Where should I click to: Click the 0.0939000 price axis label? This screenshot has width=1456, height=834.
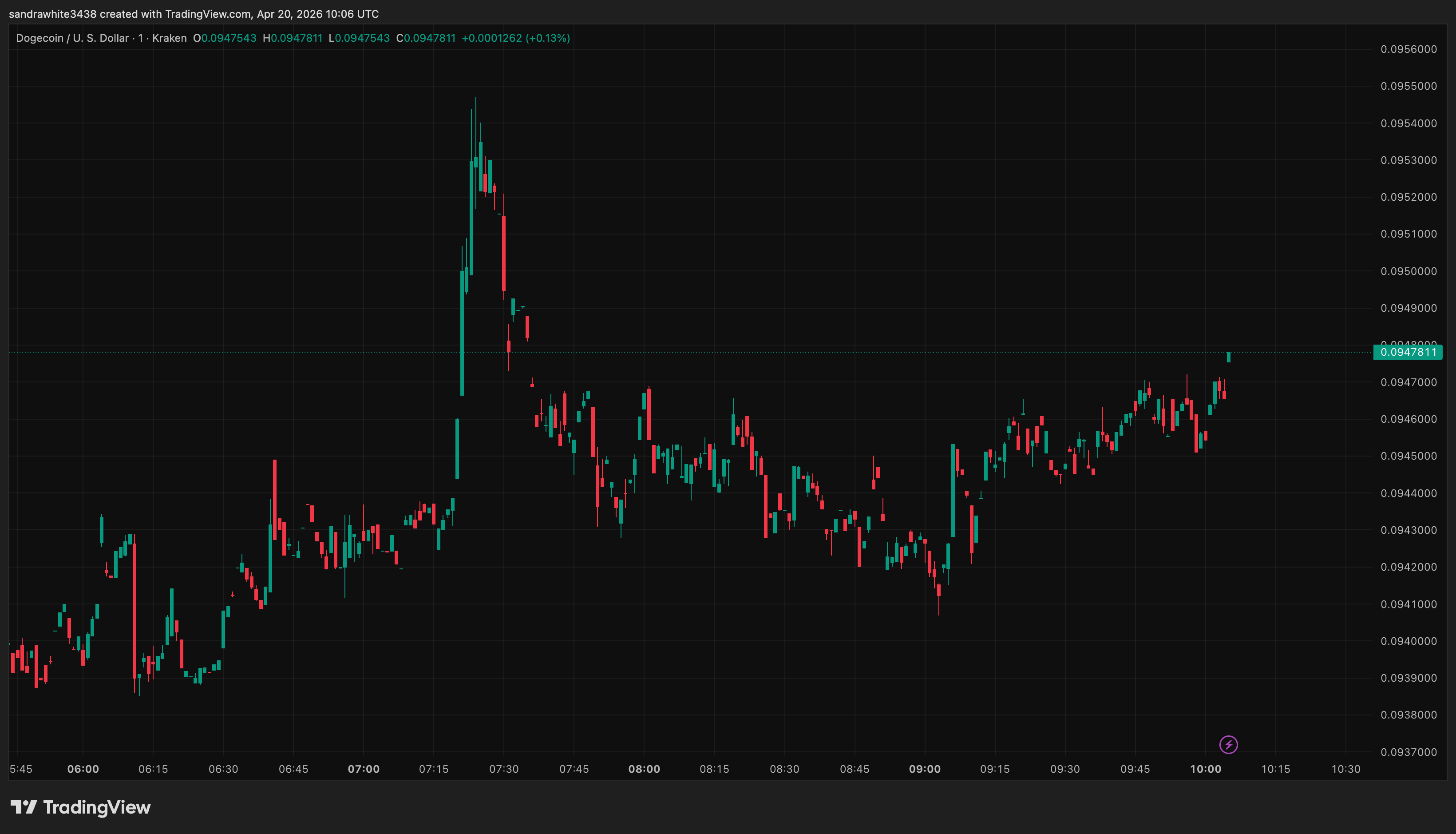pyautogui.click(x=1409, y=678)
